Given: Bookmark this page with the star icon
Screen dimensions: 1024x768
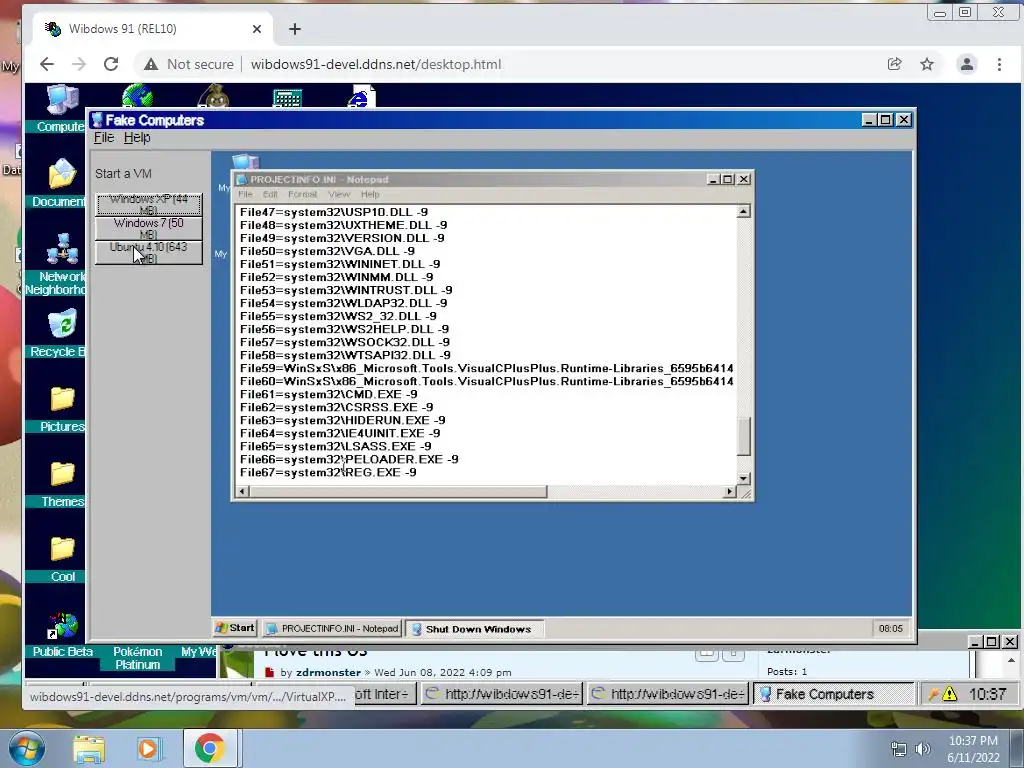Looking at the screenshot, I should point(927,64).
